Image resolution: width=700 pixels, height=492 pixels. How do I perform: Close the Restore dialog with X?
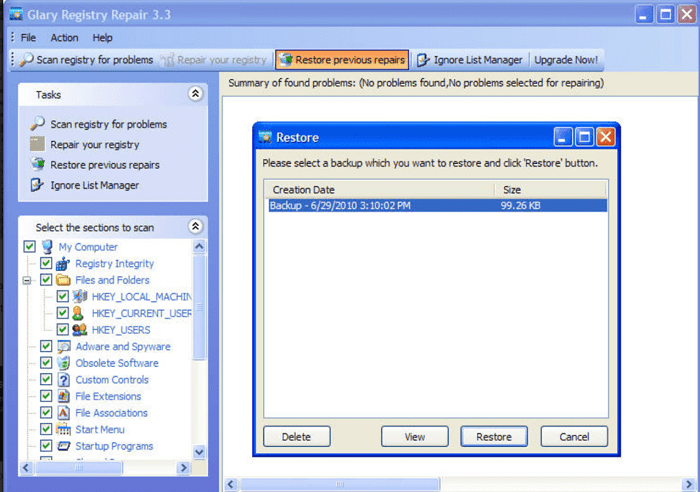pos(606,137)
